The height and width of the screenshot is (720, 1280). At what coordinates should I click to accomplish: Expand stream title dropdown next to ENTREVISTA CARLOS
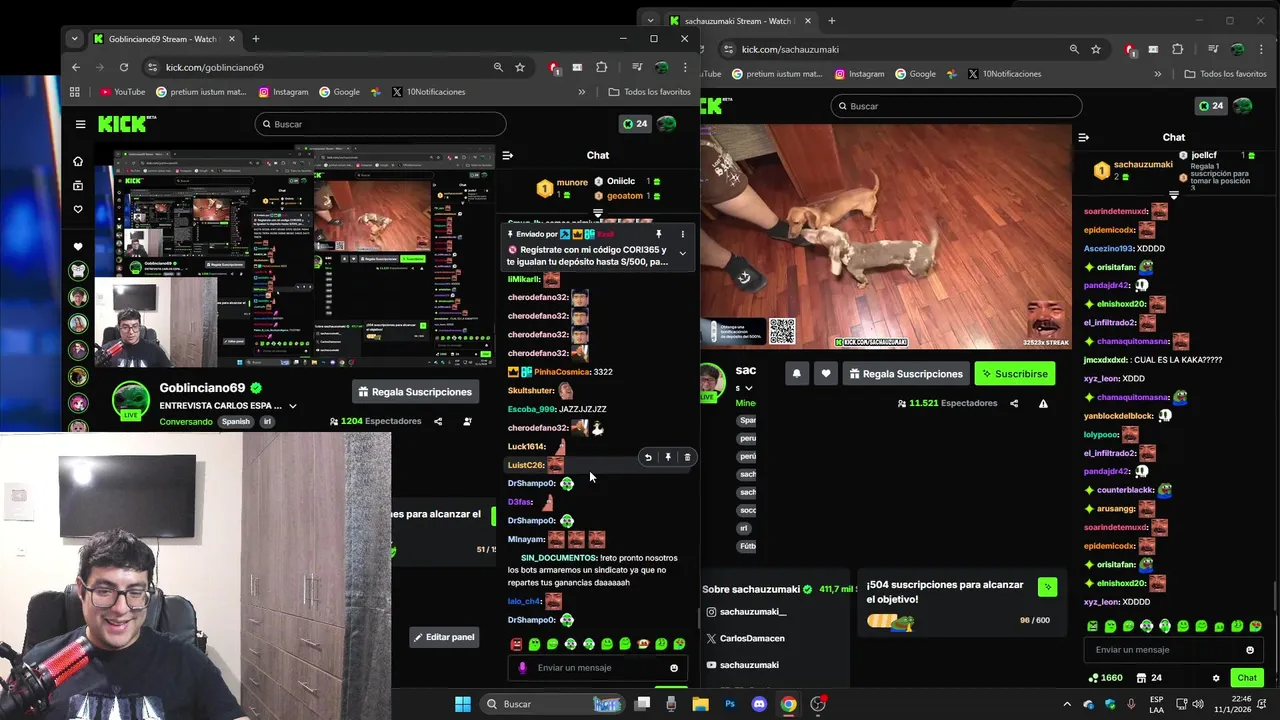tap(292, 406)
